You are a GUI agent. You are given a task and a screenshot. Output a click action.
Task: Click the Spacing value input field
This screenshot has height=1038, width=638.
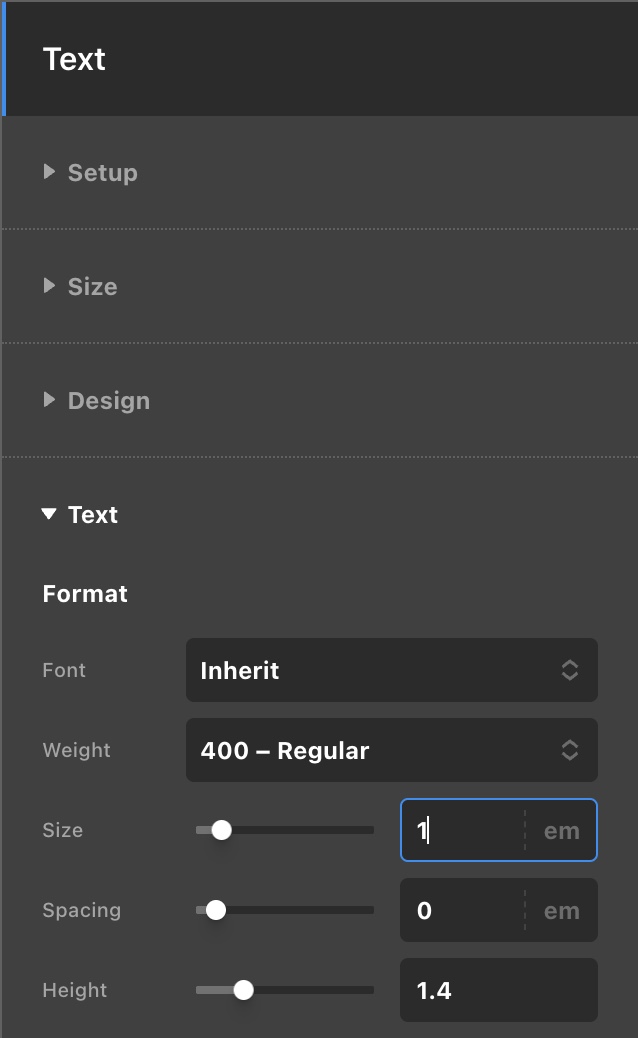[462, 910]
